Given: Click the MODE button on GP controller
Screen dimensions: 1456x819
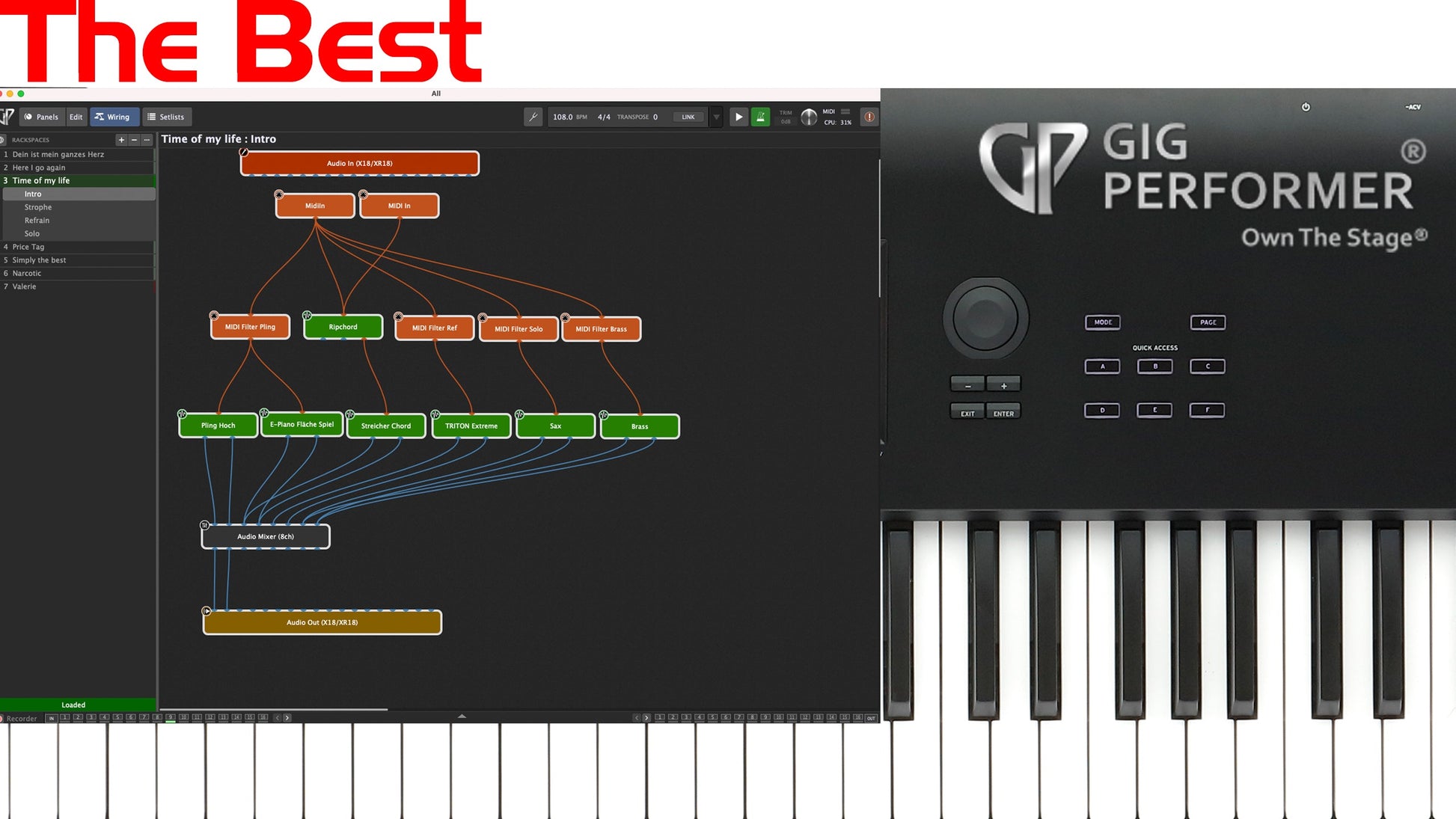Looking at the screenshot, I should [x=1100, y=321].
